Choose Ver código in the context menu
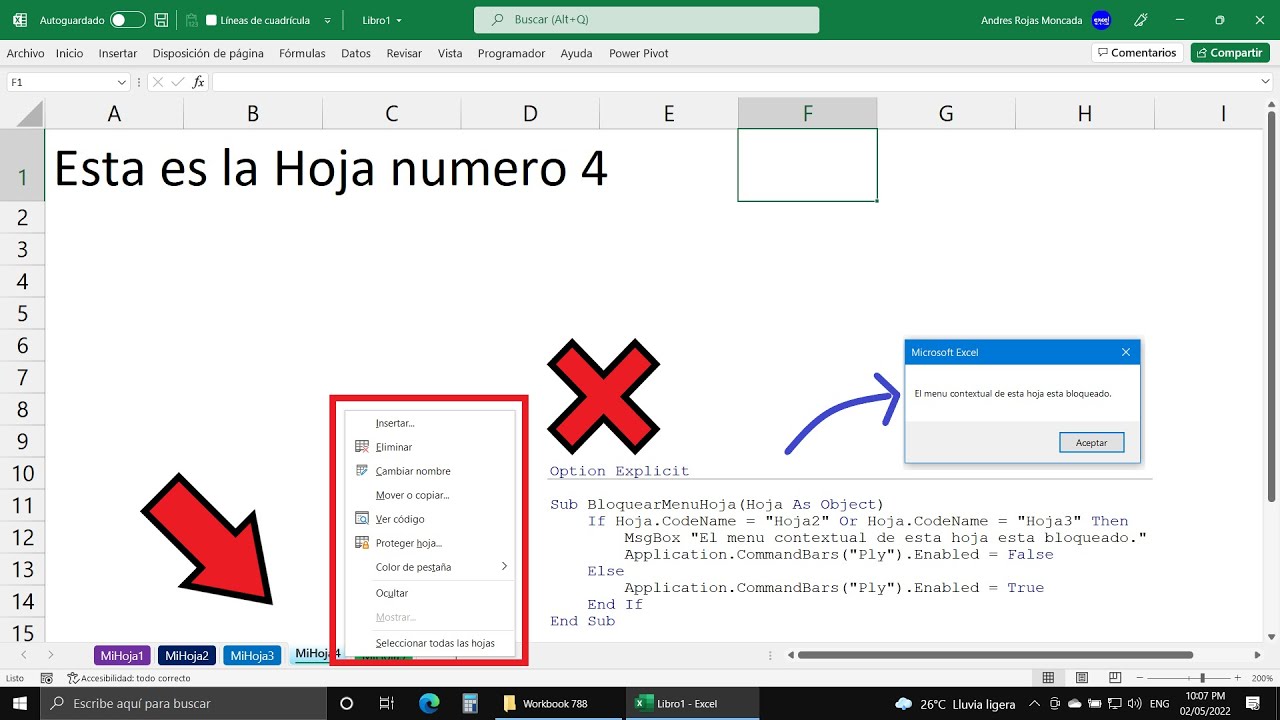Image resolution: width=1280 pixels, height=720 pixels. (x=428, y=519)
